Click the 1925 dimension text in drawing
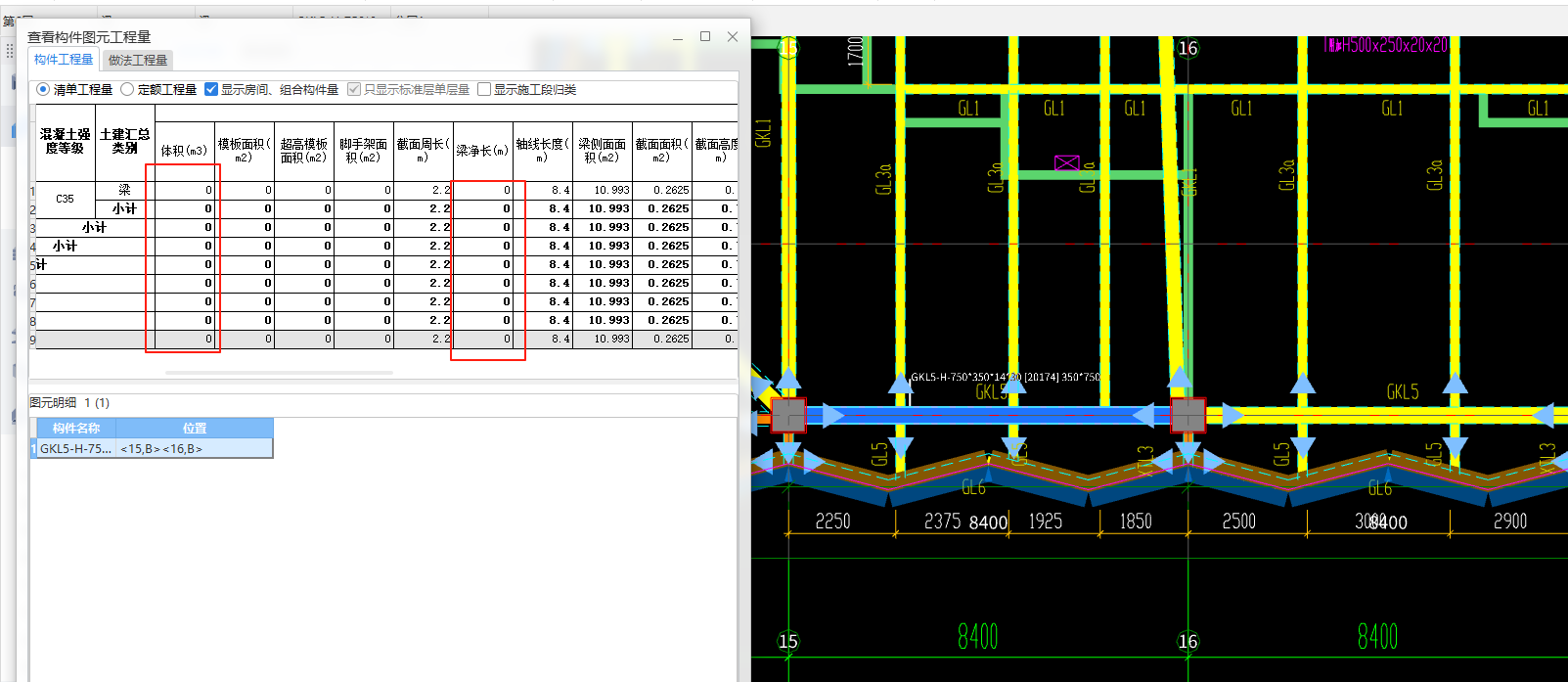The image size is (1568, 682). click(x=1045, y=522)
